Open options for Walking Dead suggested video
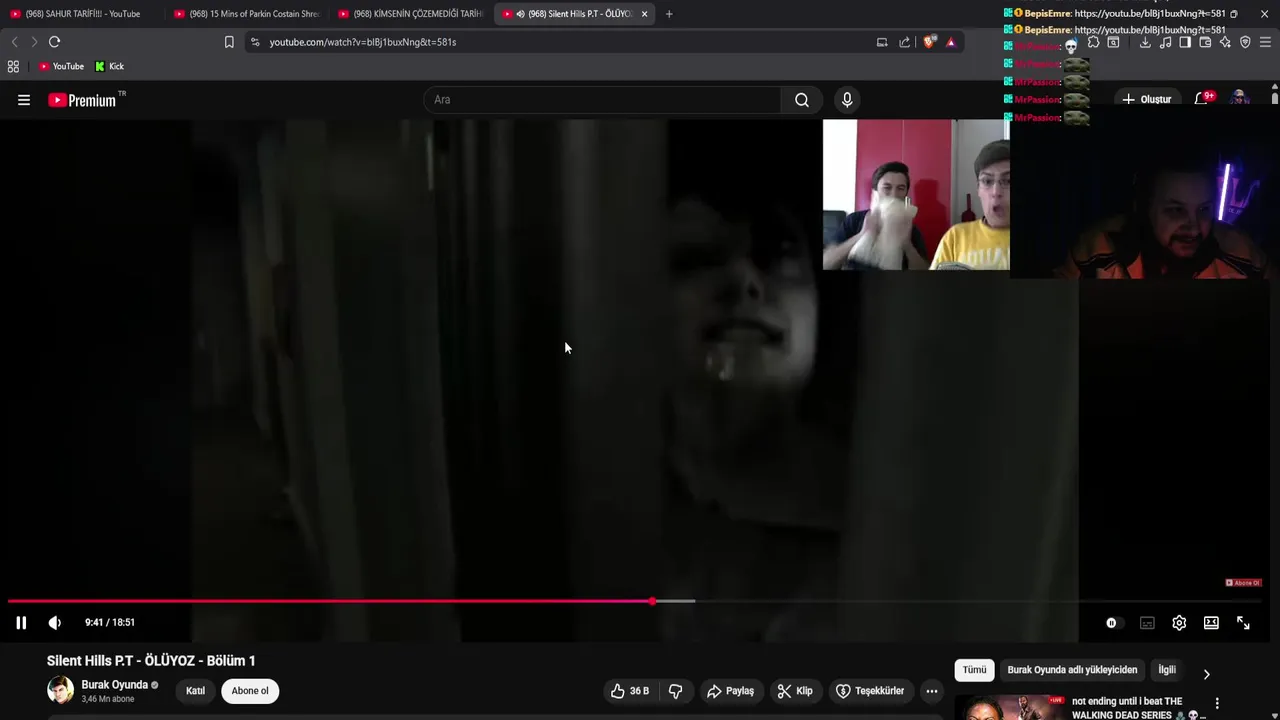 coord(1217,704)
